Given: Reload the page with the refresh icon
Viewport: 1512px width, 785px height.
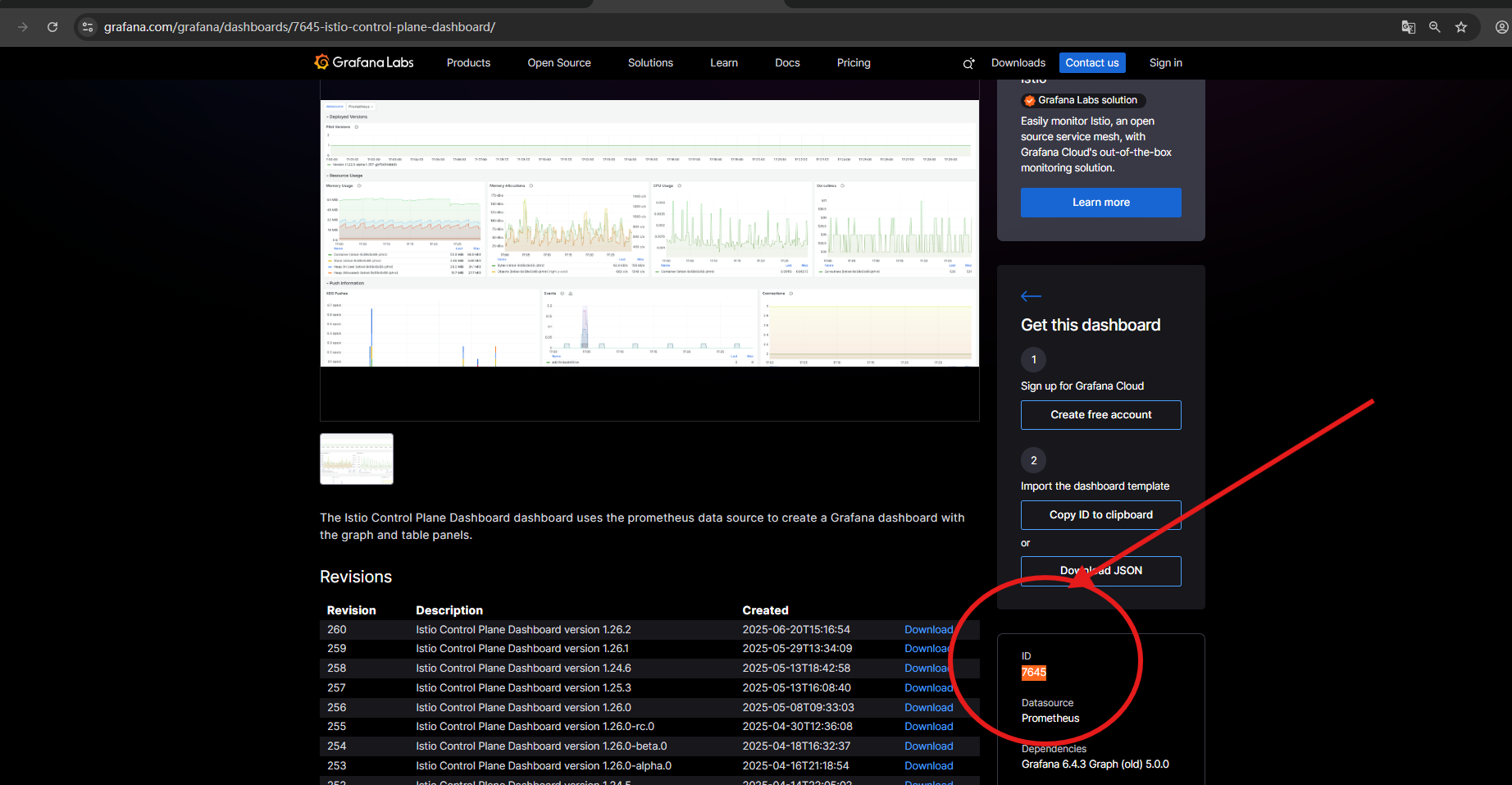Looking at the screenshot, I should tap(52, 27).
